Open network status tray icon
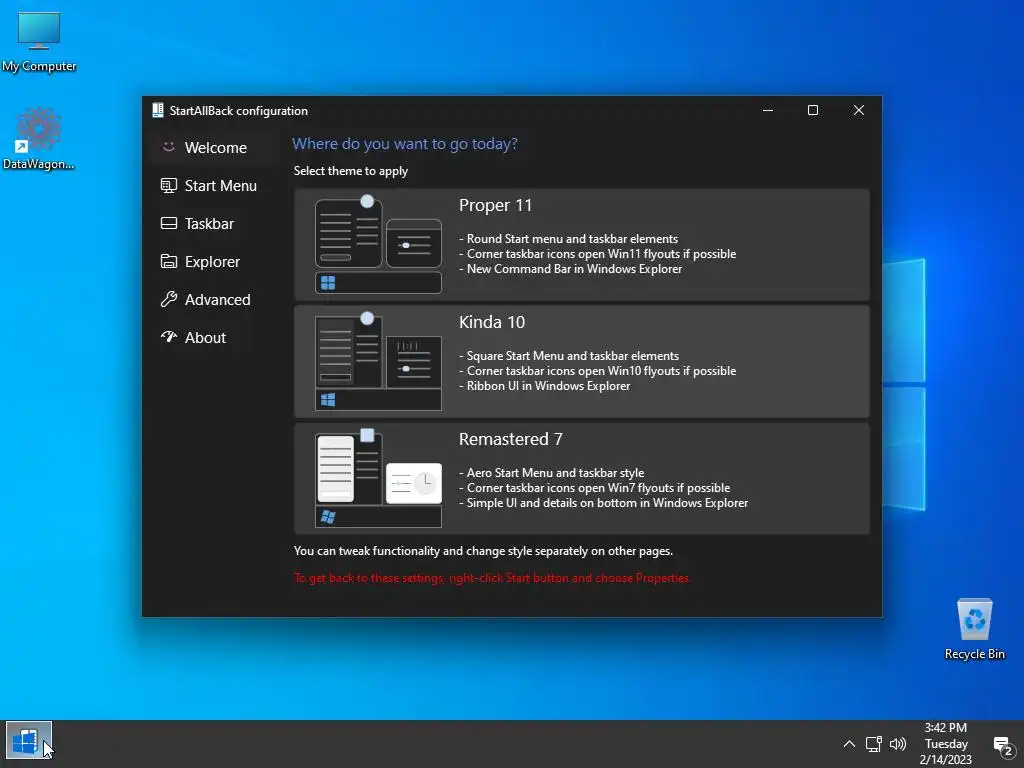Screen dimensions: 1024x768 [x=874, y=744]
